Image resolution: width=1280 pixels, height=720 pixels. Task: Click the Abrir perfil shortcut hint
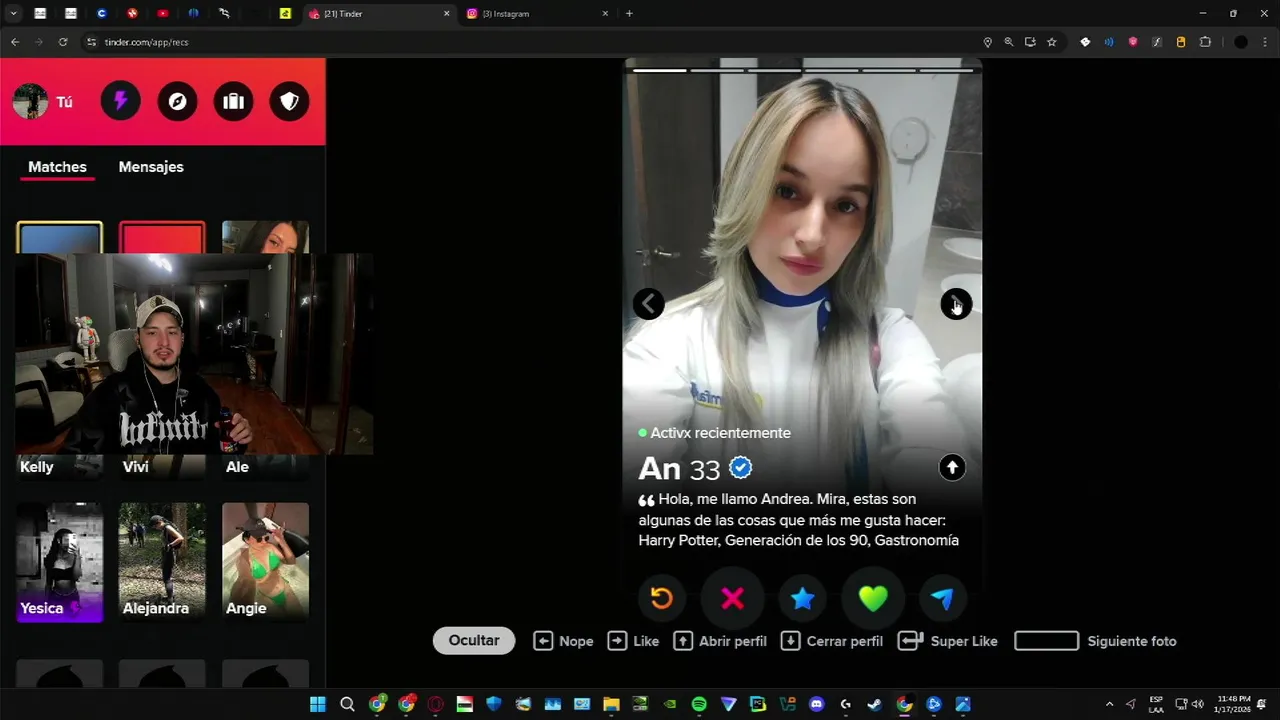coord(720,641)
